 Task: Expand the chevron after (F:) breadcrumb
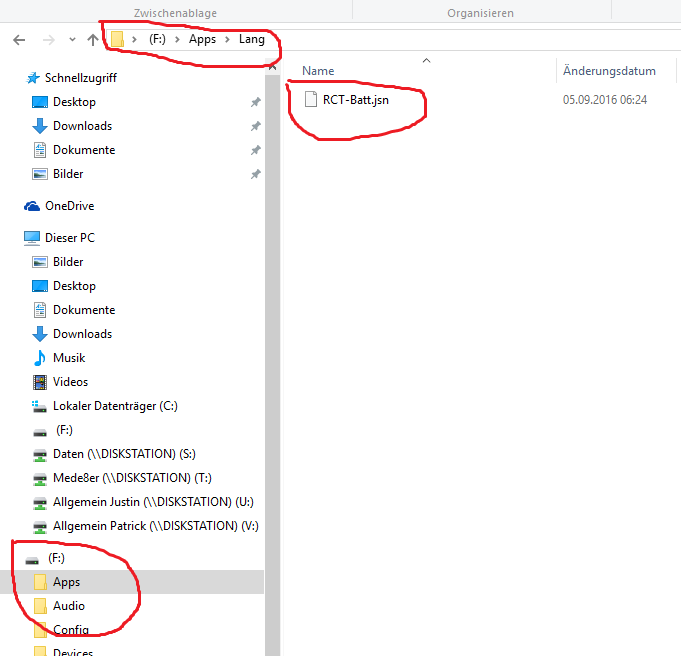tap(177, 40)
